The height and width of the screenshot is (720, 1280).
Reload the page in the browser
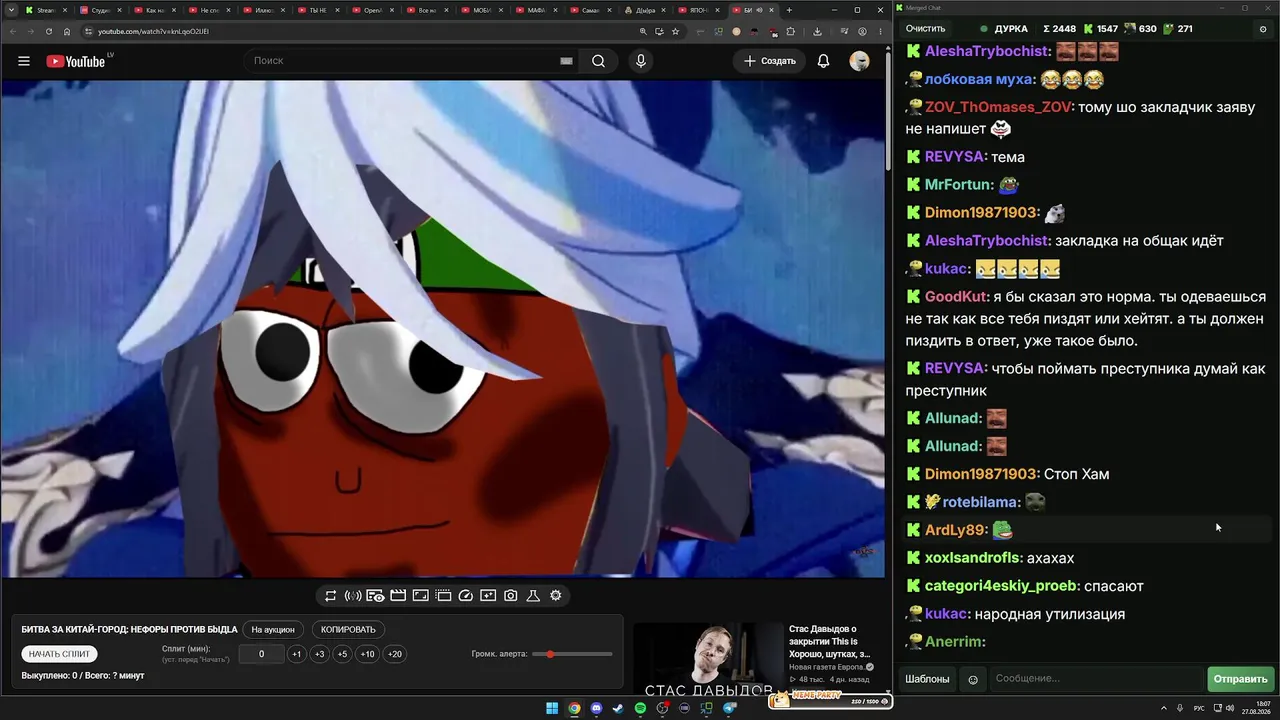tap(48, 31)
